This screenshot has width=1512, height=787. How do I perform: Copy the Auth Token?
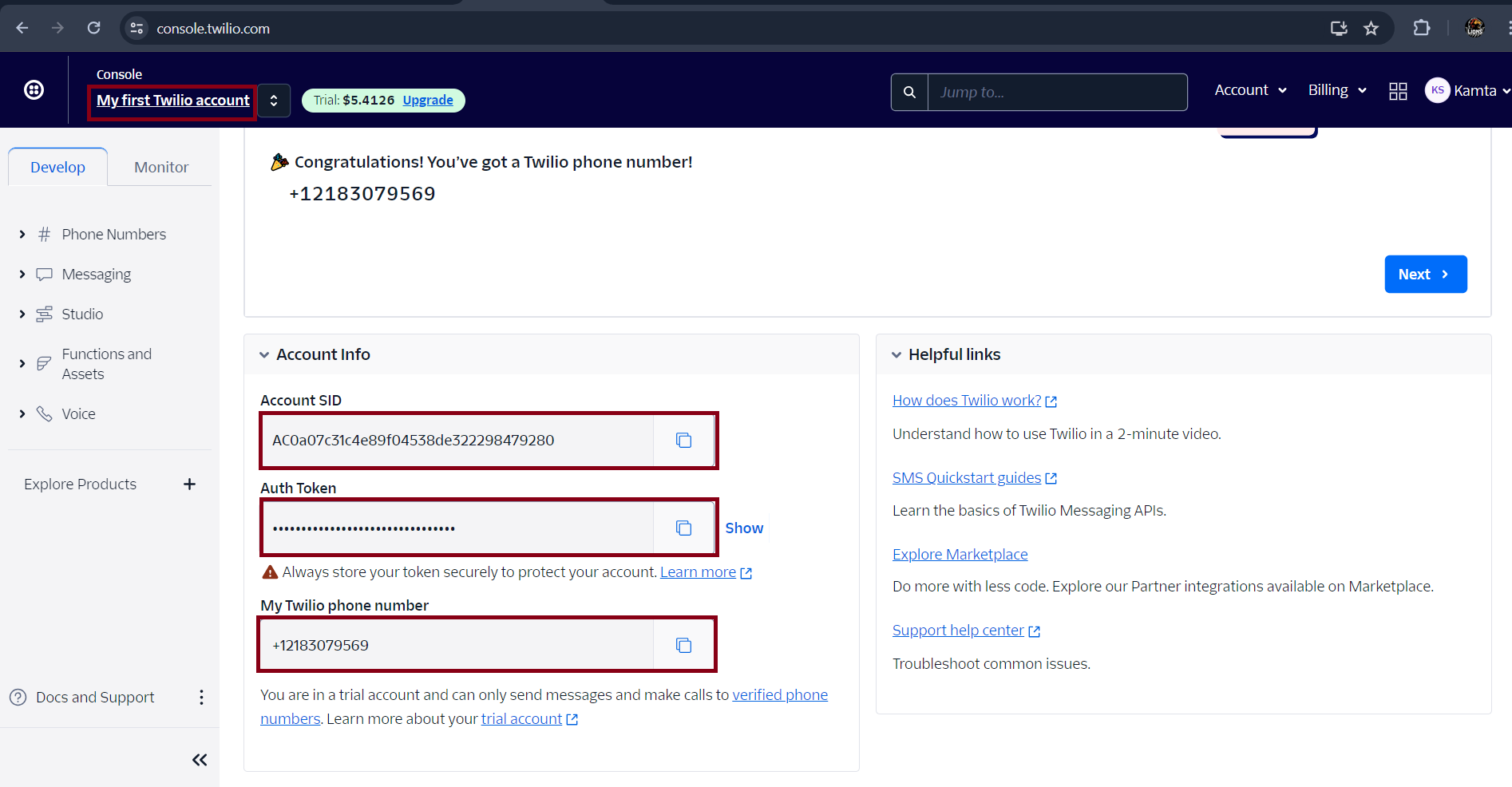coord(683,528)
